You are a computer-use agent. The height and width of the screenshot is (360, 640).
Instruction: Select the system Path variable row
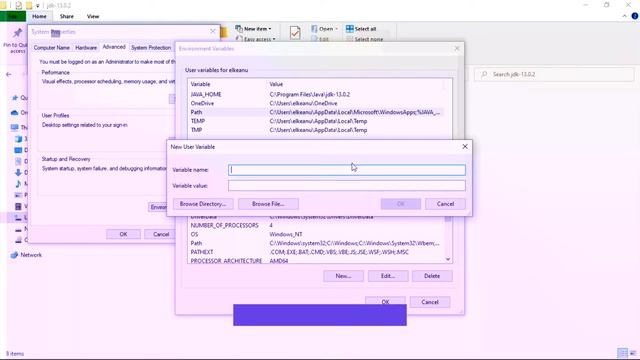315,243
